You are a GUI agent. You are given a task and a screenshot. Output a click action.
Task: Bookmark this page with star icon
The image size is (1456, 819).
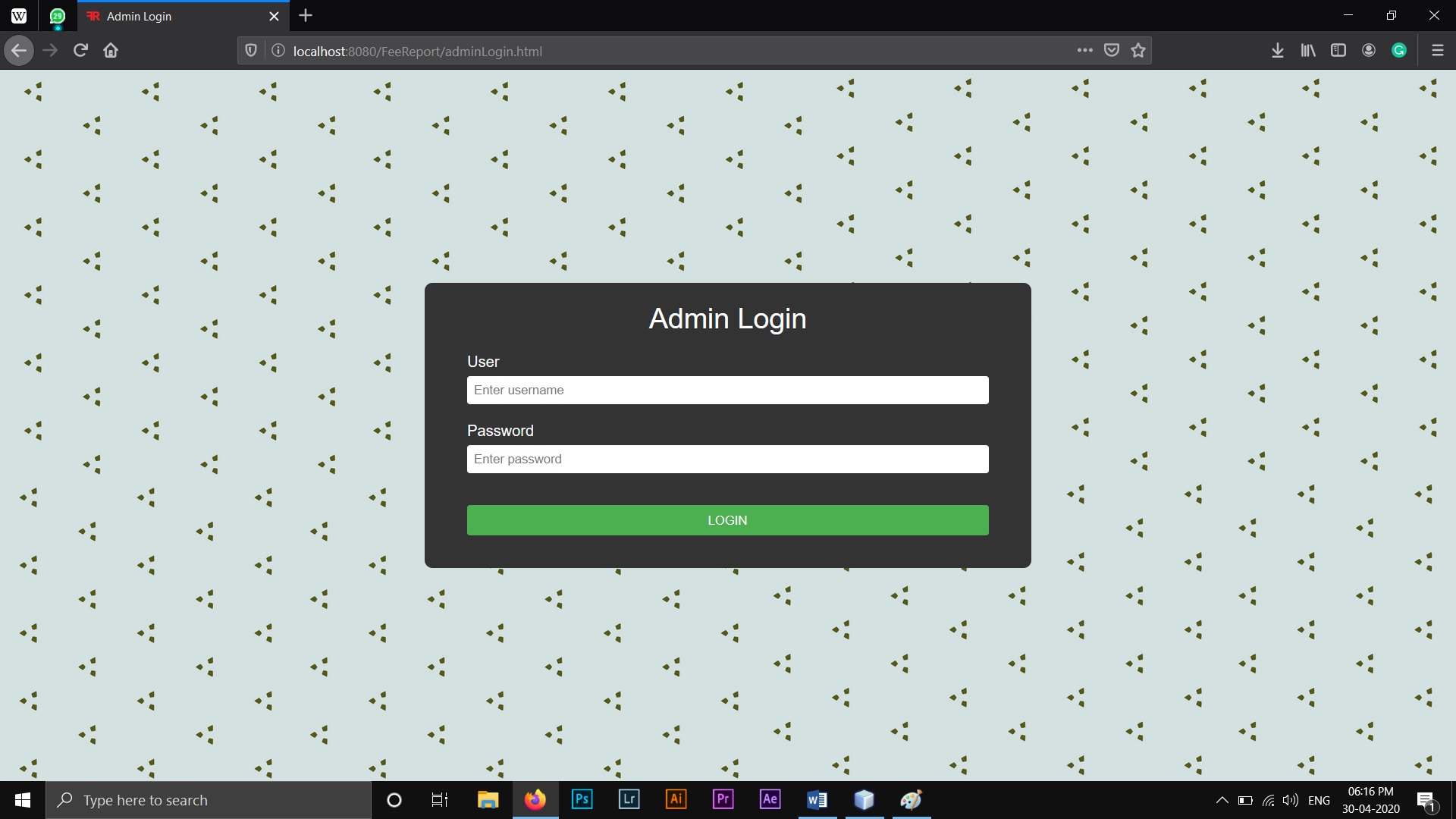click(x=1138, y=51)
